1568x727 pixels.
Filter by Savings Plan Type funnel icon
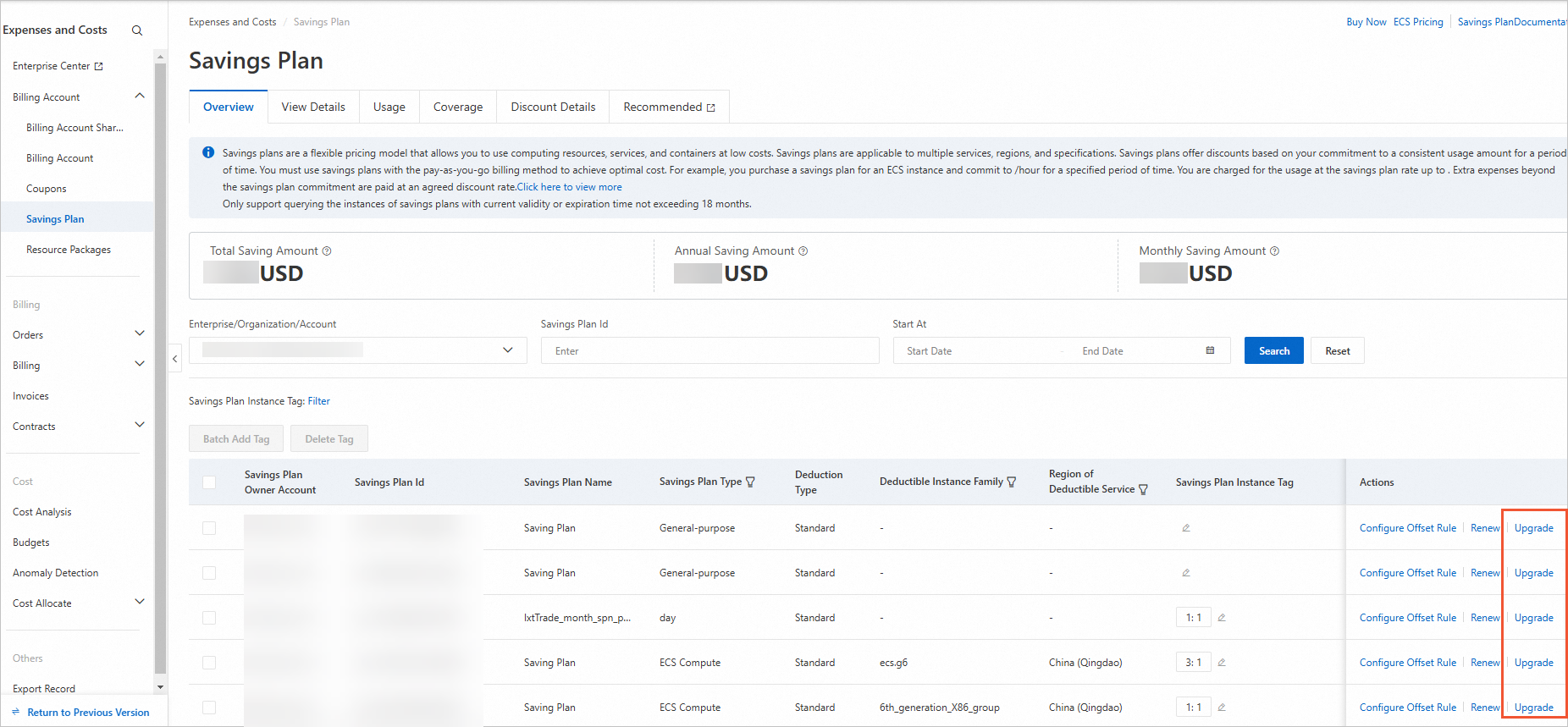(750, 482)
